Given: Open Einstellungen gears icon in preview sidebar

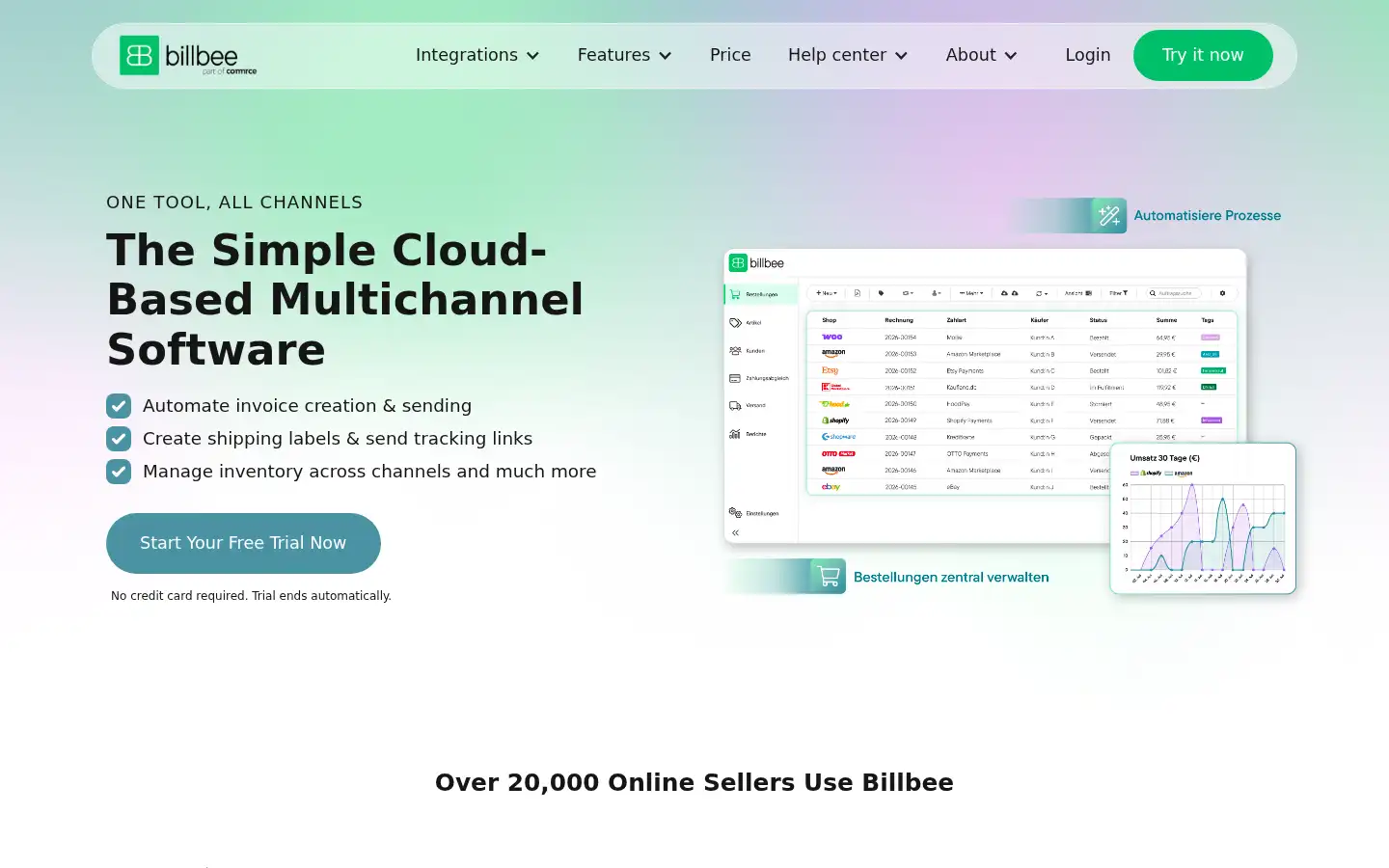Looking at the screenshot, I should 735,513.
